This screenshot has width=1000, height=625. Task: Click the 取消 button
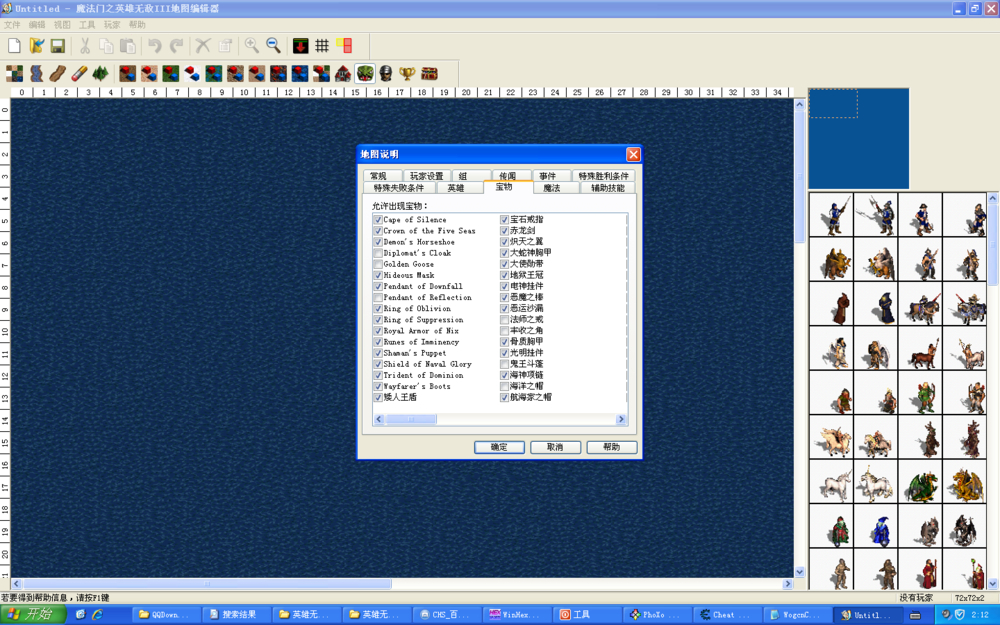(555, 447)
